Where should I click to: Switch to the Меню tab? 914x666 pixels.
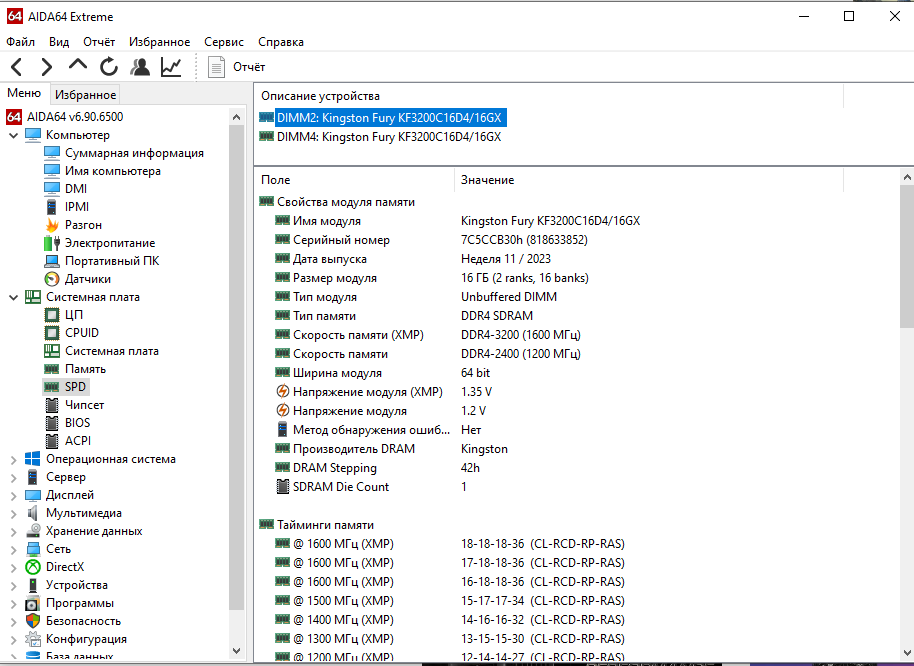[24, 93]
